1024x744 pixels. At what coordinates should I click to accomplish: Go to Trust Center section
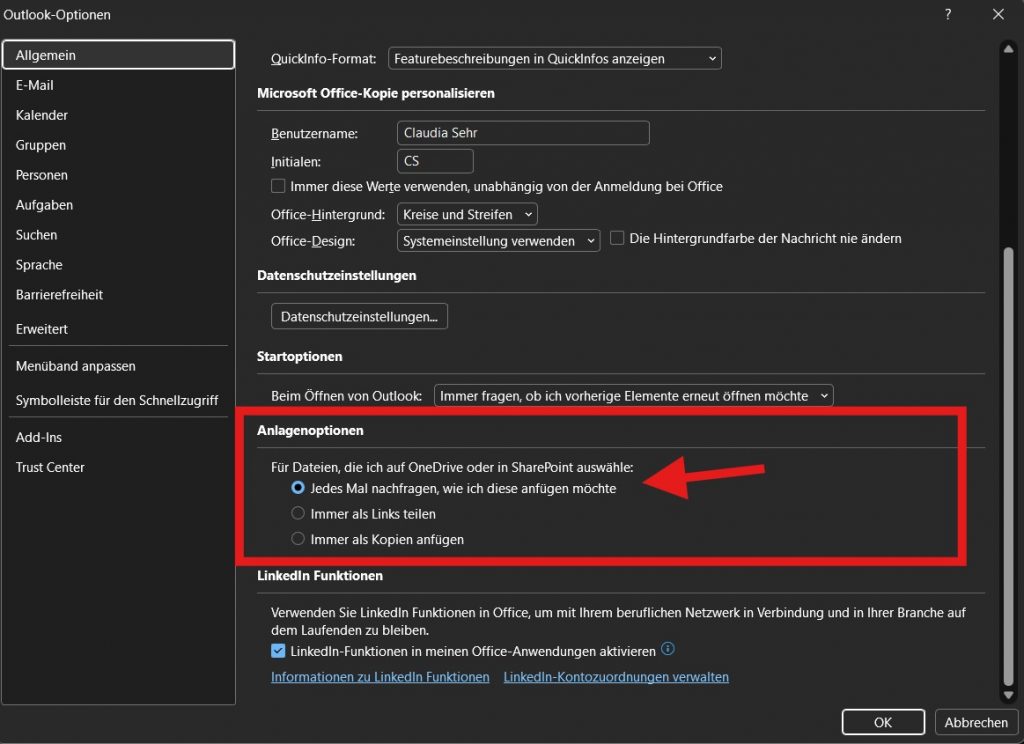(x=50, y=467)
